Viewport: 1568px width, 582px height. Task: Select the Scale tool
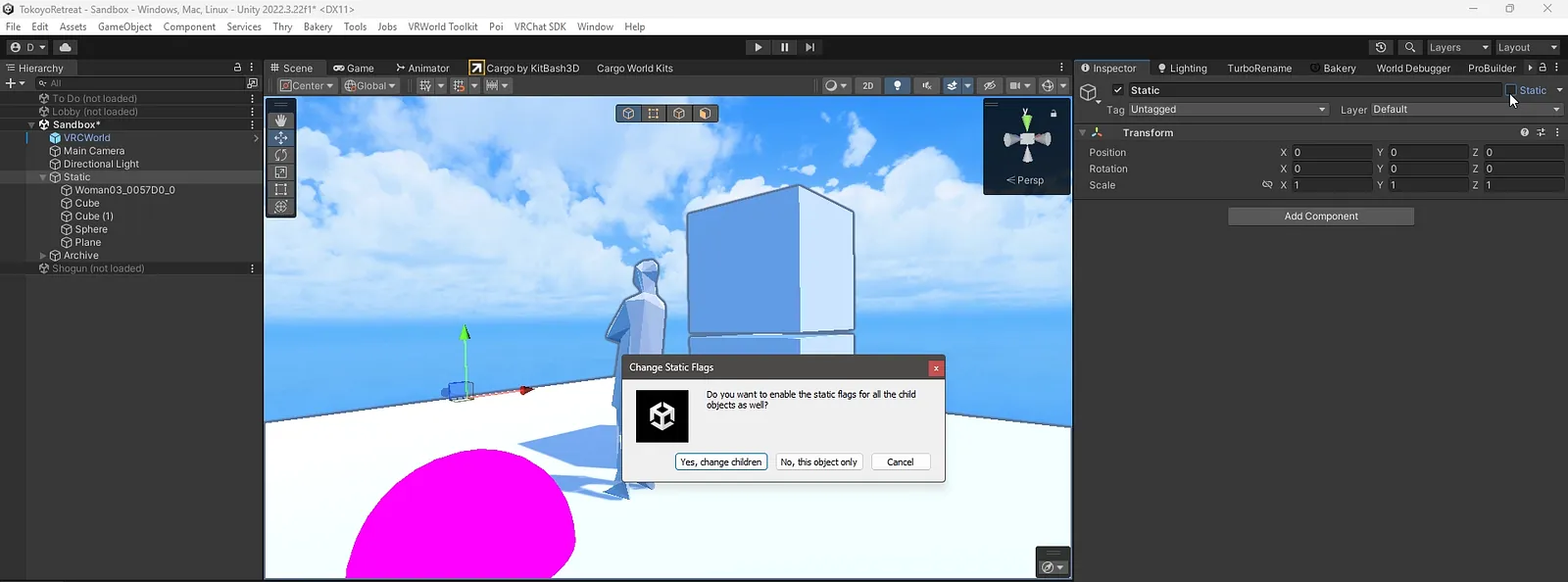tap(281, 172)
